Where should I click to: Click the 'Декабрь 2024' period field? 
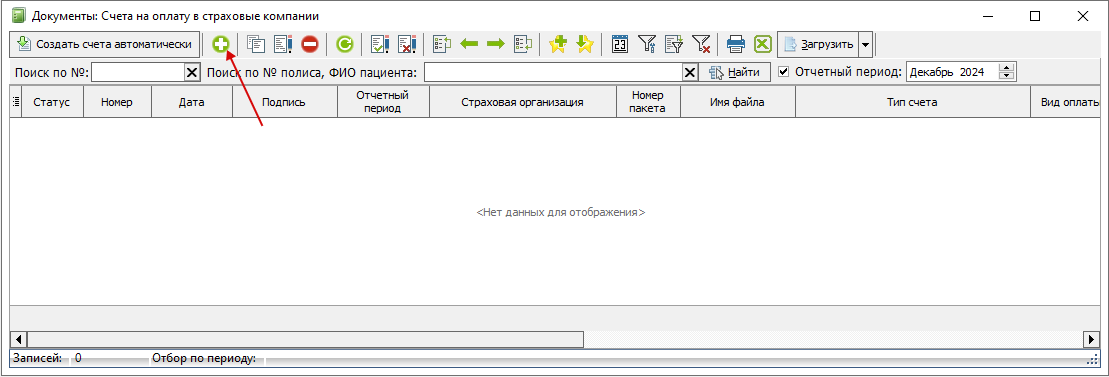pos(952,72)
